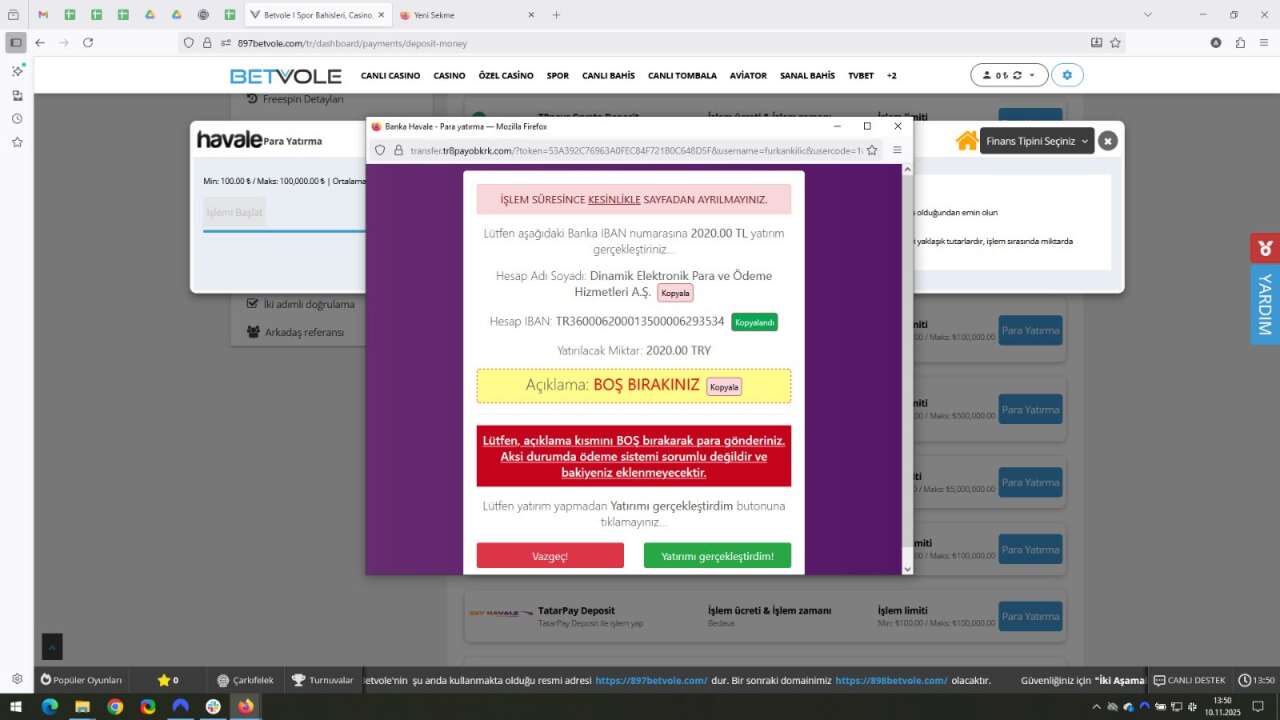
Task: Click the popup window vertical scrollbar
Action: (x=907, y=369)
